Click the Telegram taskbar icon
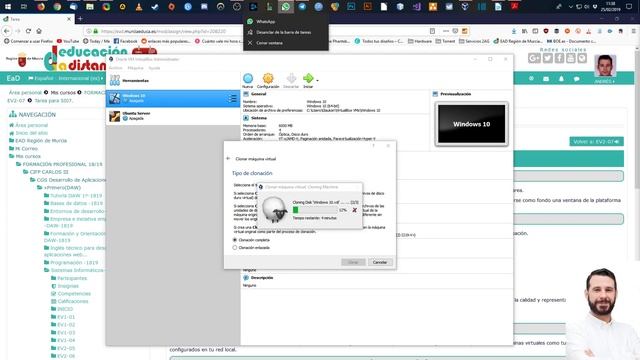Screen dimensions: 640x360 pyautogui.click(x=302, y=7)
